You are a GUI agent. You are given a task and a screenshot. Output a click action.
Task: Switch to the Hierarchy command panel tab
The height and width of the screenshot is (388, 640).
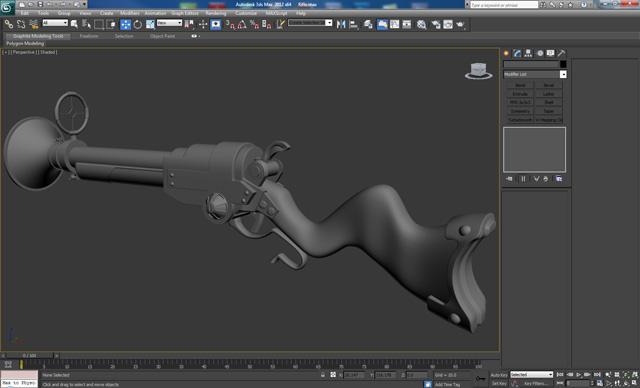coord(528,53)
